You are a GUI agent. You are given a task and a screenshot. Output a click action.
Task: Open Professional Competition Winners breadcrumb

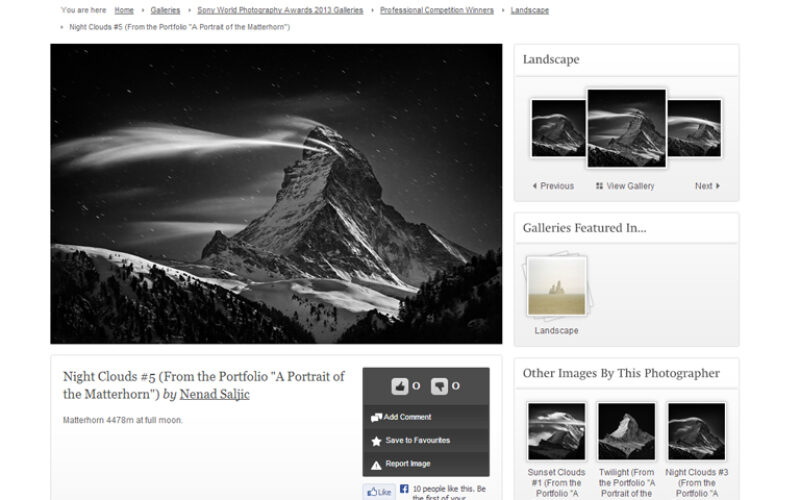click(x=436, y=10)
